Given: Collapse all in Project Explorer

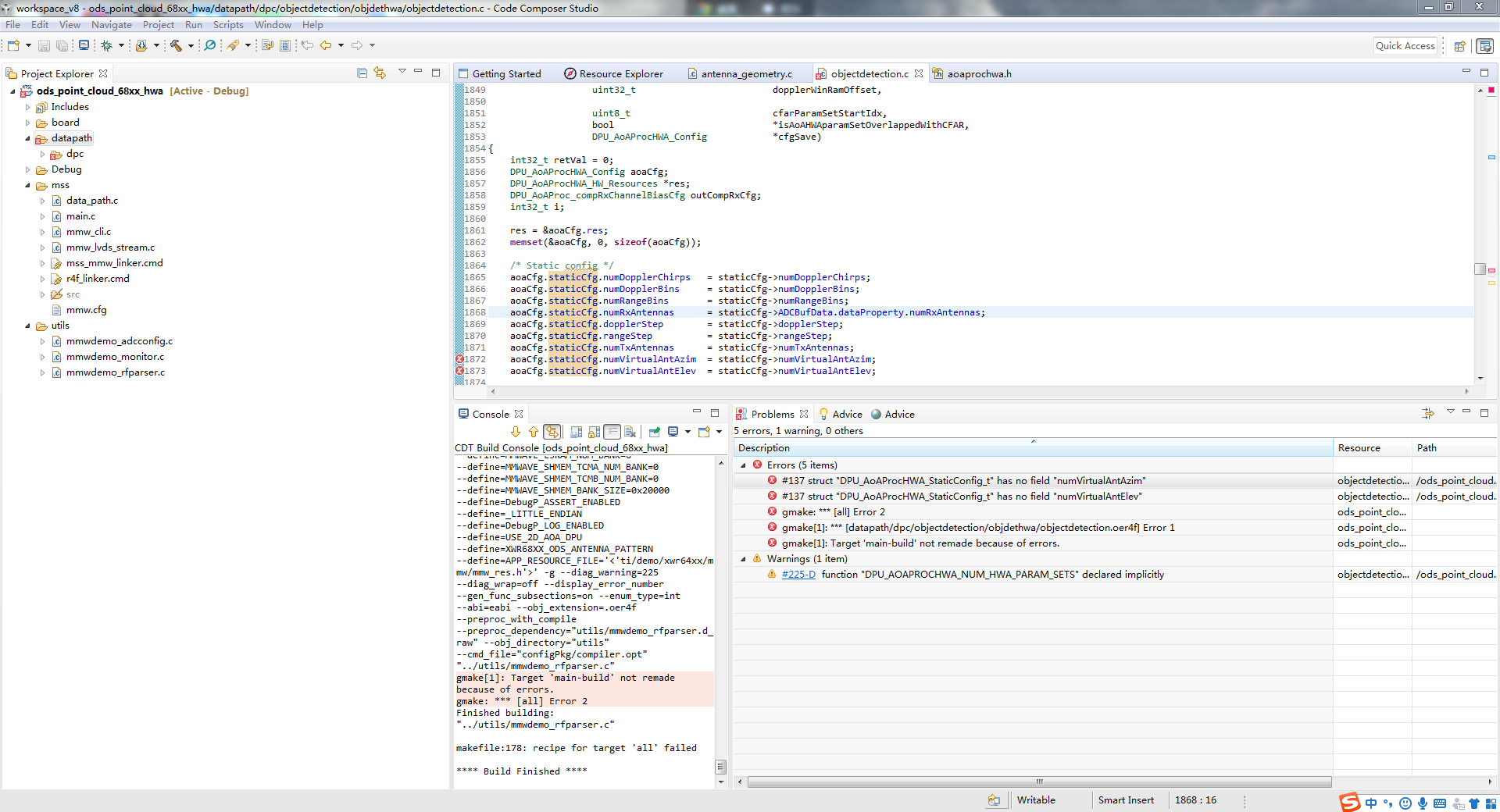Looking at the screenshot, I should point(362,73).
